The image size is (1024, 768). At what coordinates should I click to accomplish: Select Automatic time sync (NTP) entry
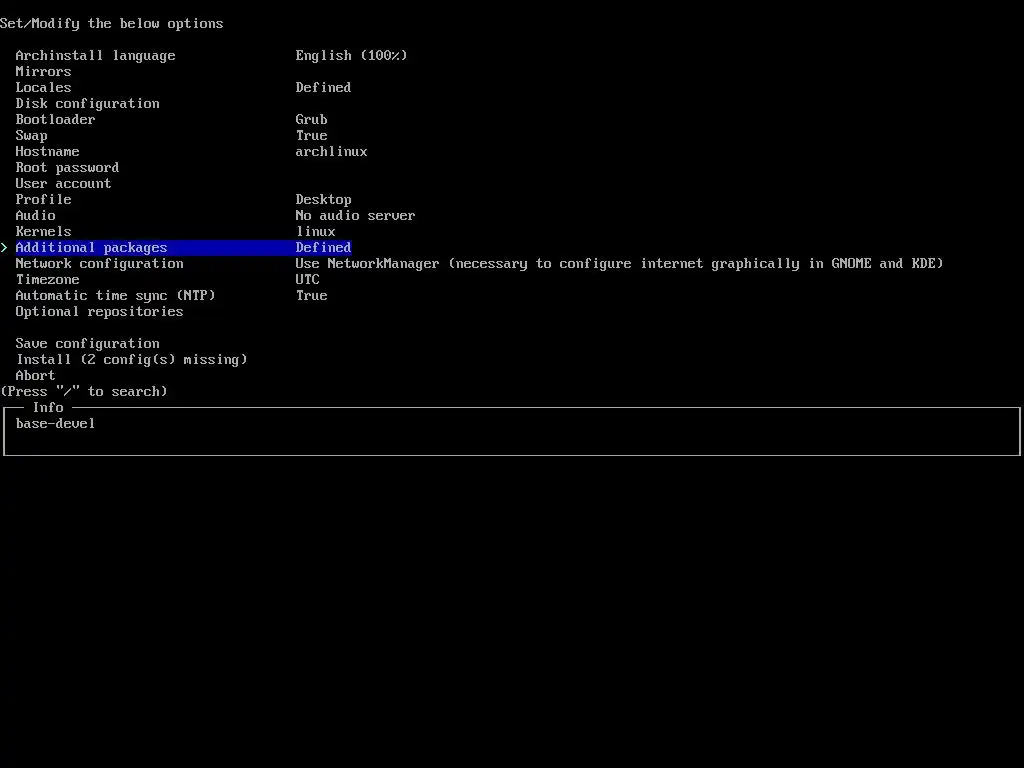click(116, 295)
